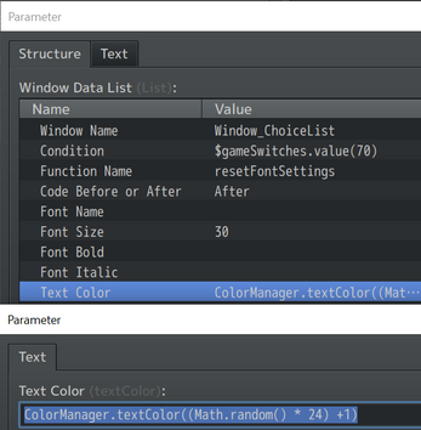This screenshot has height=430, width=421.
Task: Select the Text tab in lower Parameter dialog
Action: (x=33, y=357)
